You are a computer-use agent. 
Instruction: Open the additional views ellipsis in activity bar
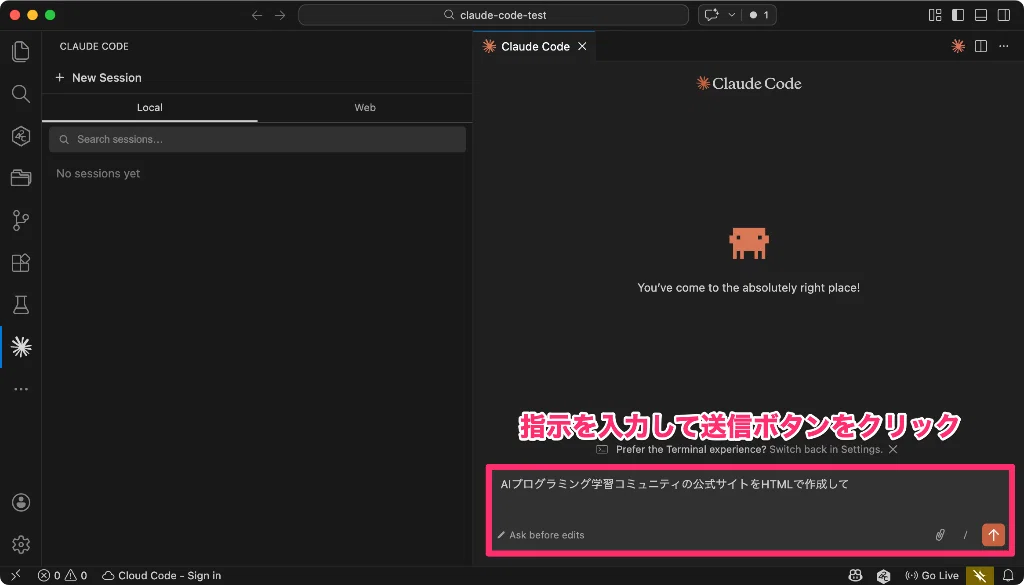pyautogui.click(x=21, y=389)
